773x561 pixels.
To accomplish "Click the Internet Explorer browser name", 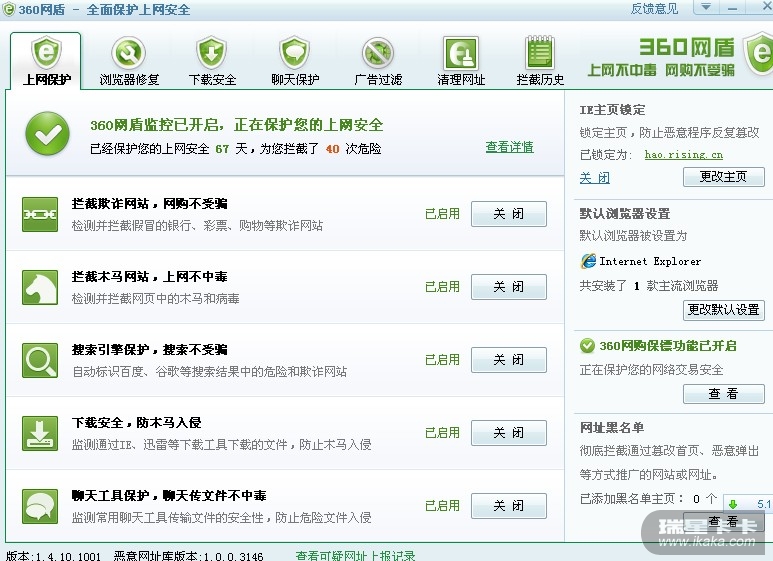I will [650, 261].
